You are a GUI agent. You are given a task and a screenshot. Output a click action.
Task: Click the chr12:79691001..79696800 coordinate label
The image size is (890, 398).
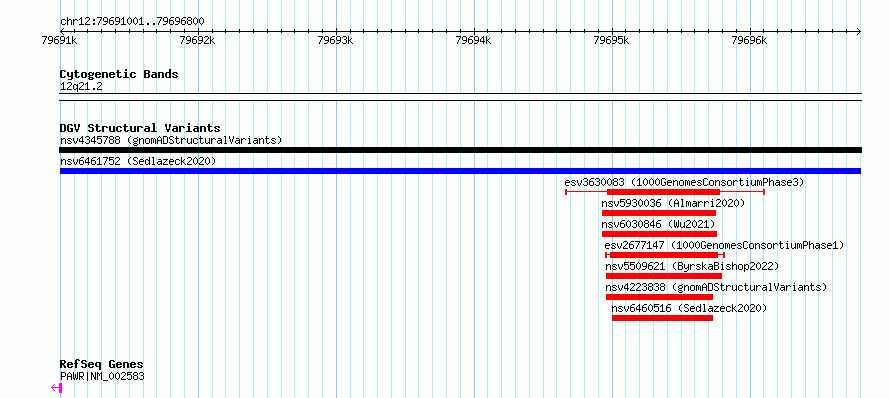[132, 22]
